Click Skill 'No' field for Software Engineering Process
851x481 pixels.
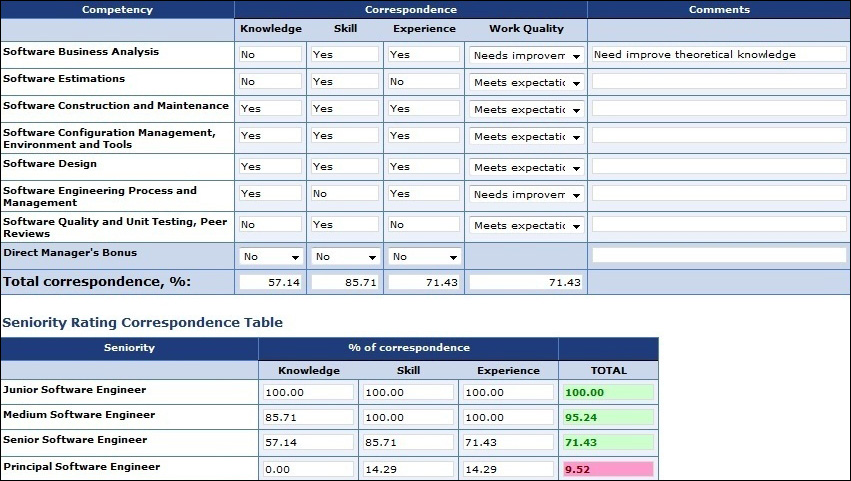pyautogui.click(x=345, y=193)
